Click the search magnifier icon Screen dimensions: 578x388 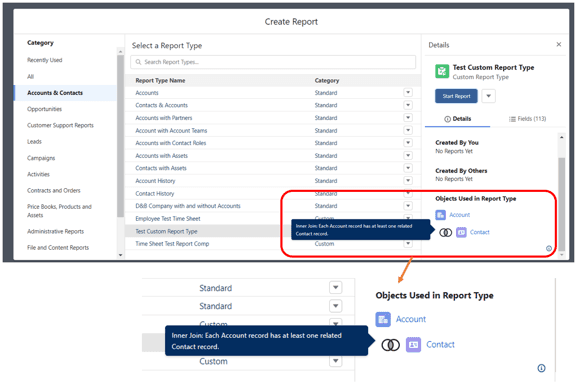coord(138,62)
